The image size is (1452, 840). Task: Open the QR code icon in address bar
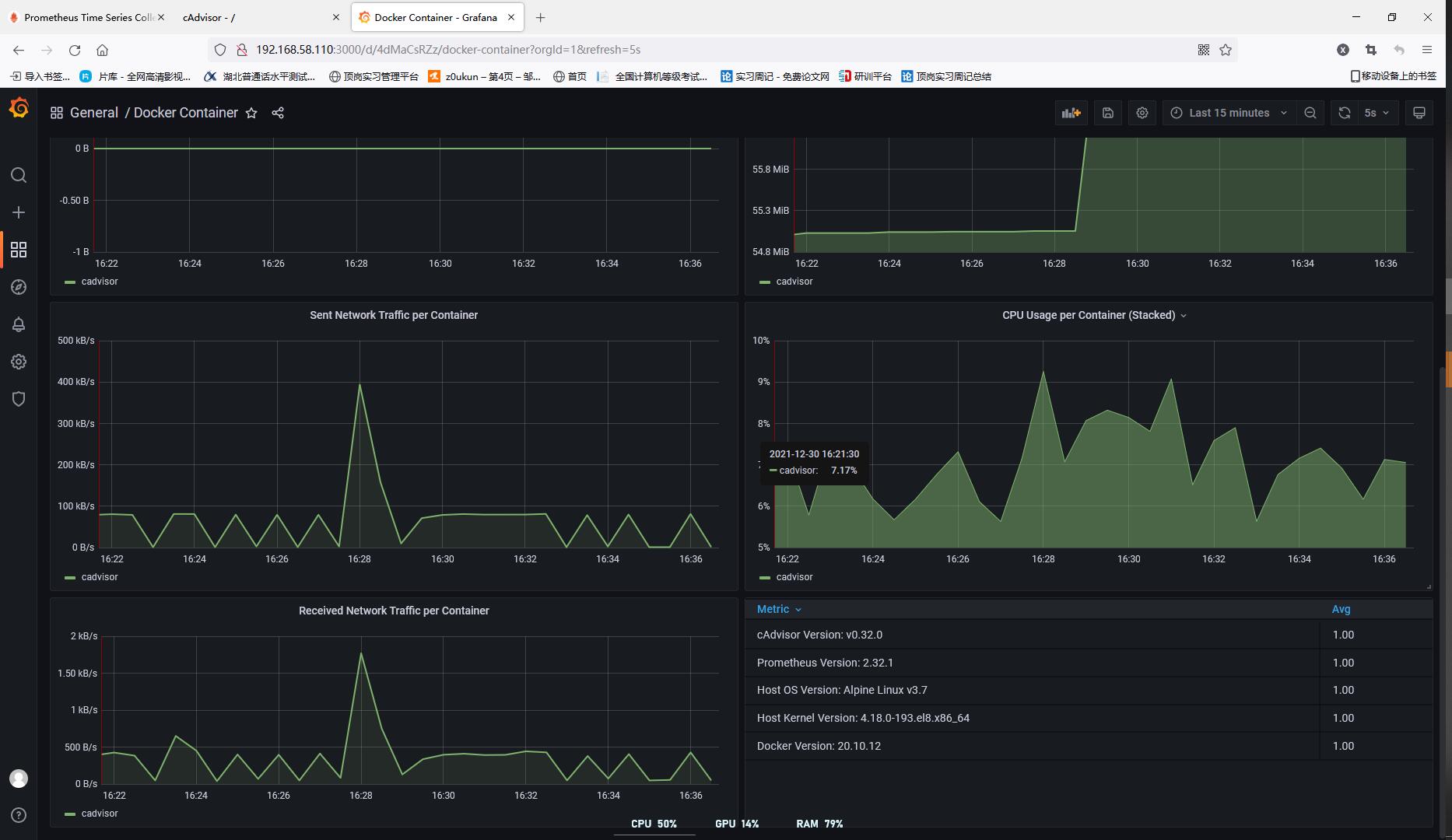(x=1204, y=50)
